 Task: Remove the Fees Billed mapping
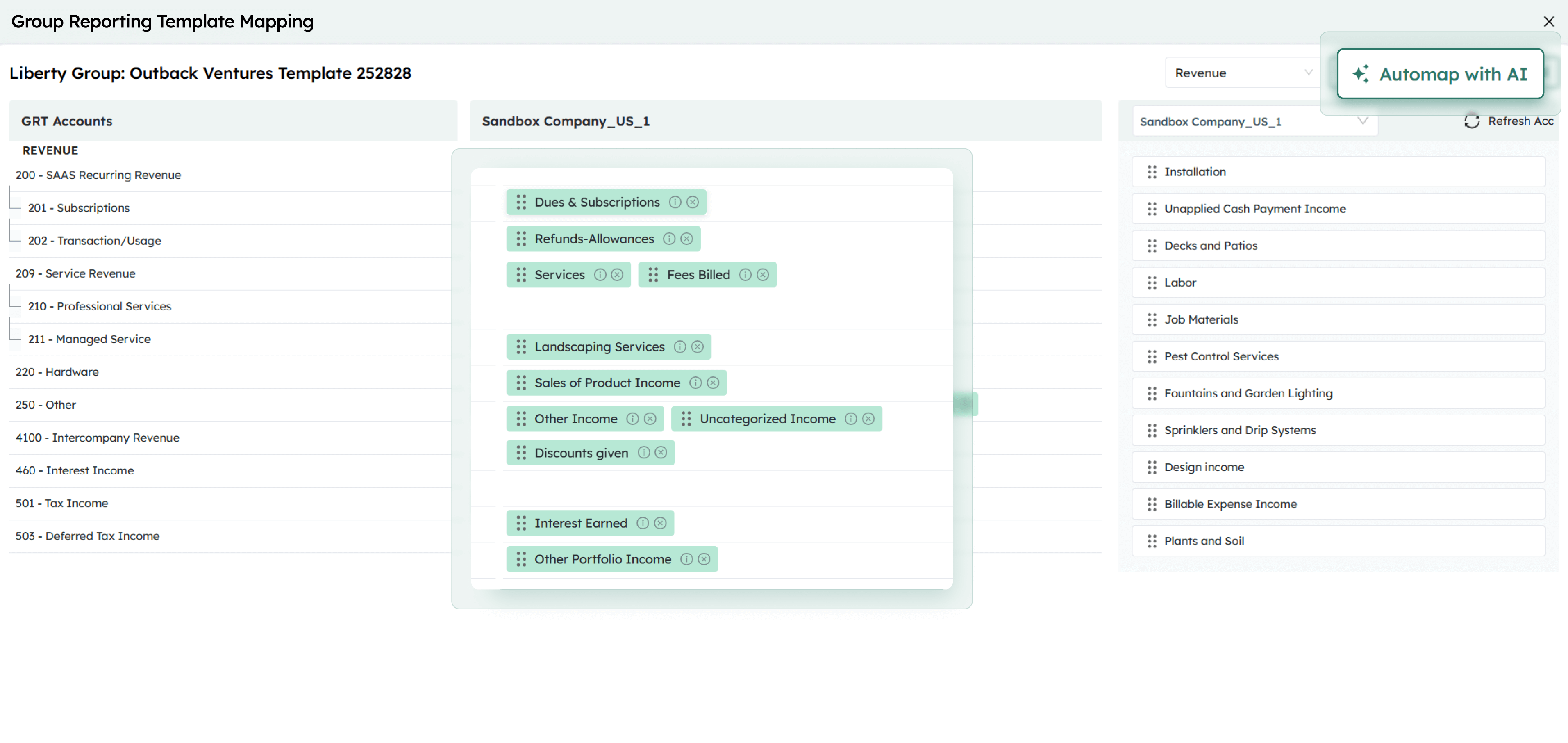coord(763,275)
